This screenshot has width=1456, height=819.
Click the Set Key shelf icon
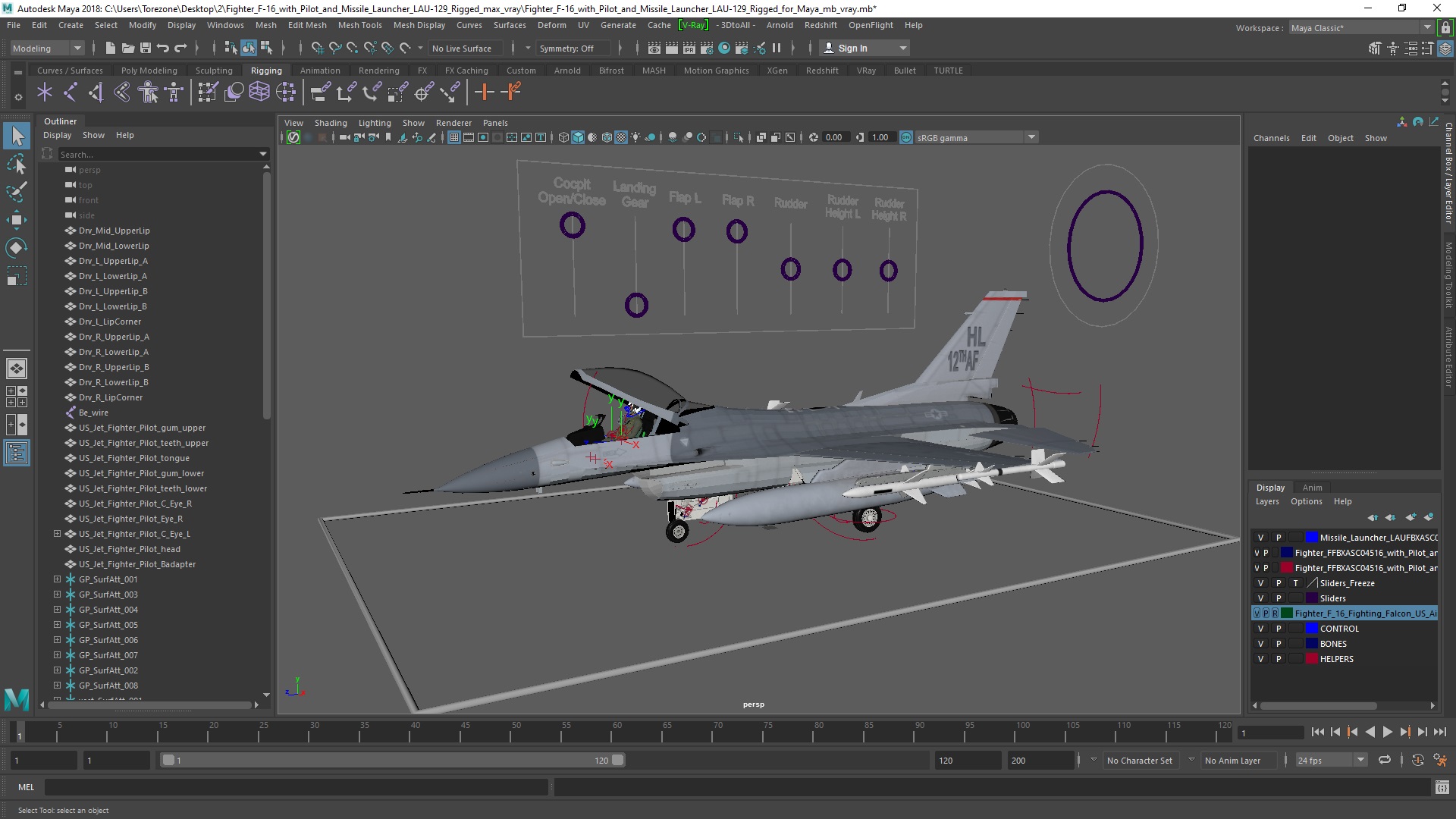pyautogui.click(x=484, y=93)
